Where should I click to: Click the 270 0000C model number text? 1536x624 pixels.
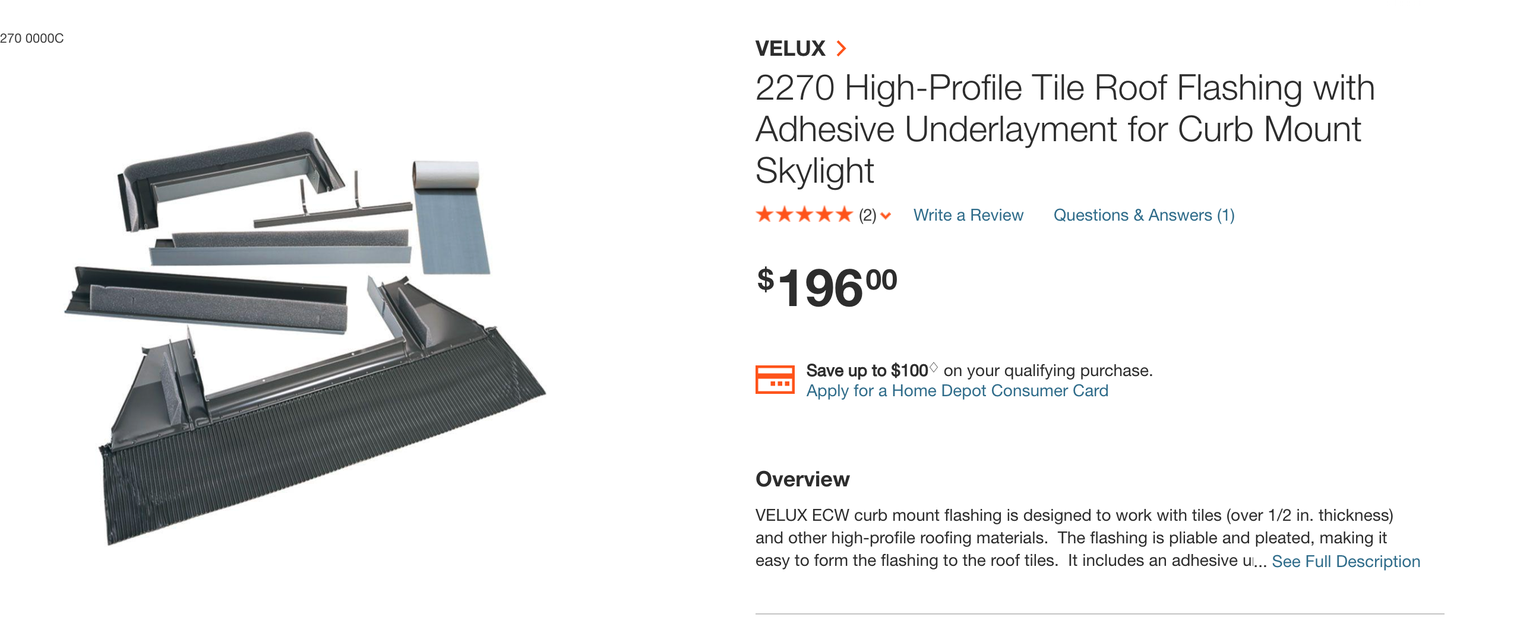click(x=32, y=38)
